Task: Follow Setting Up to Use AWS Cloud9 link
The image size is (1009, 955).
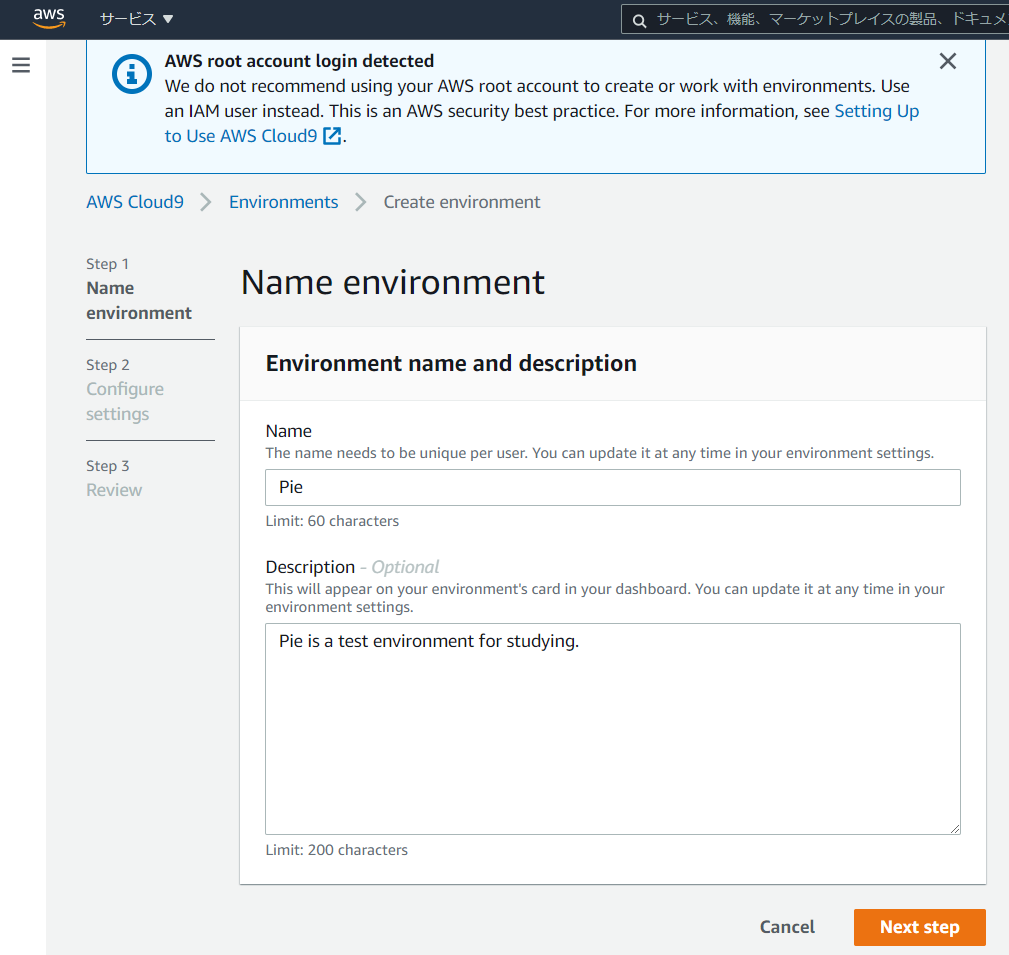Action: (x=541, y=124)
